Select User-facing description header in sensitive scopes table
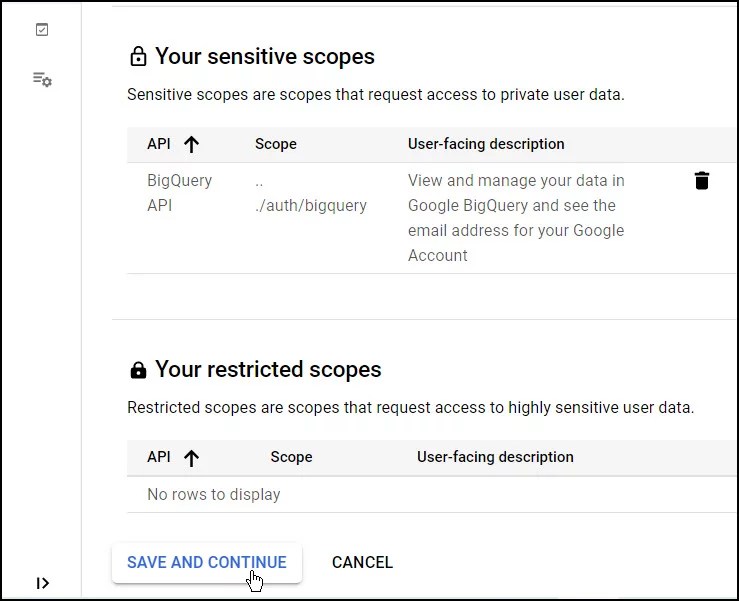This screenshot has height=601, width=739. (486, 144)
